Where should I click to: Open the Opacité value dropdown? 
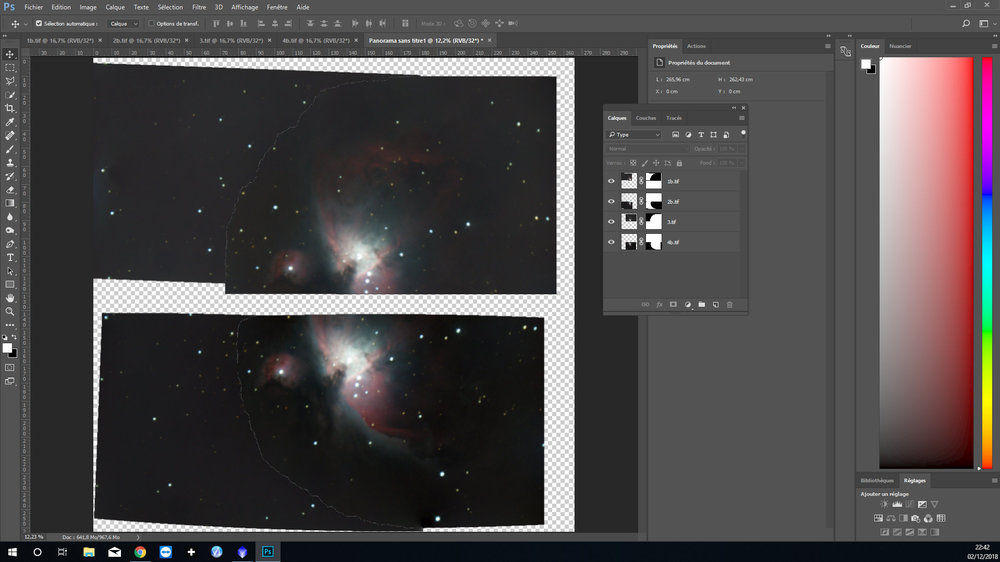coord(741,149)
